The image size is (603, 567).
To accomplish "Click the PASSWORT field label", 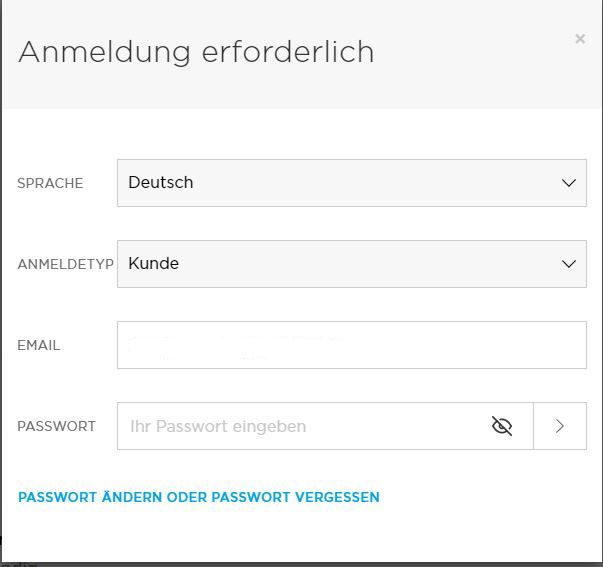I will tap(57, 426).
